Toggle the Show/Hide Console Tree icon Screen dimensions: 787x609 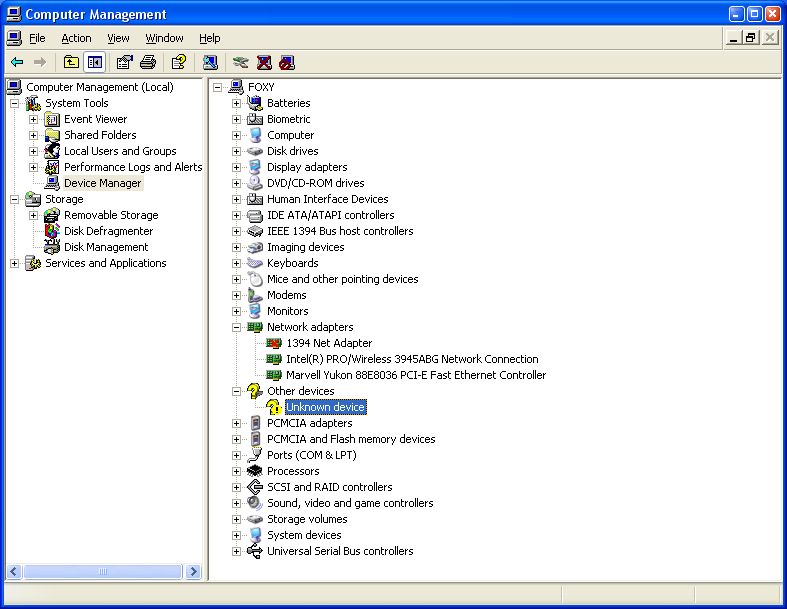click(x=95, y=62)
